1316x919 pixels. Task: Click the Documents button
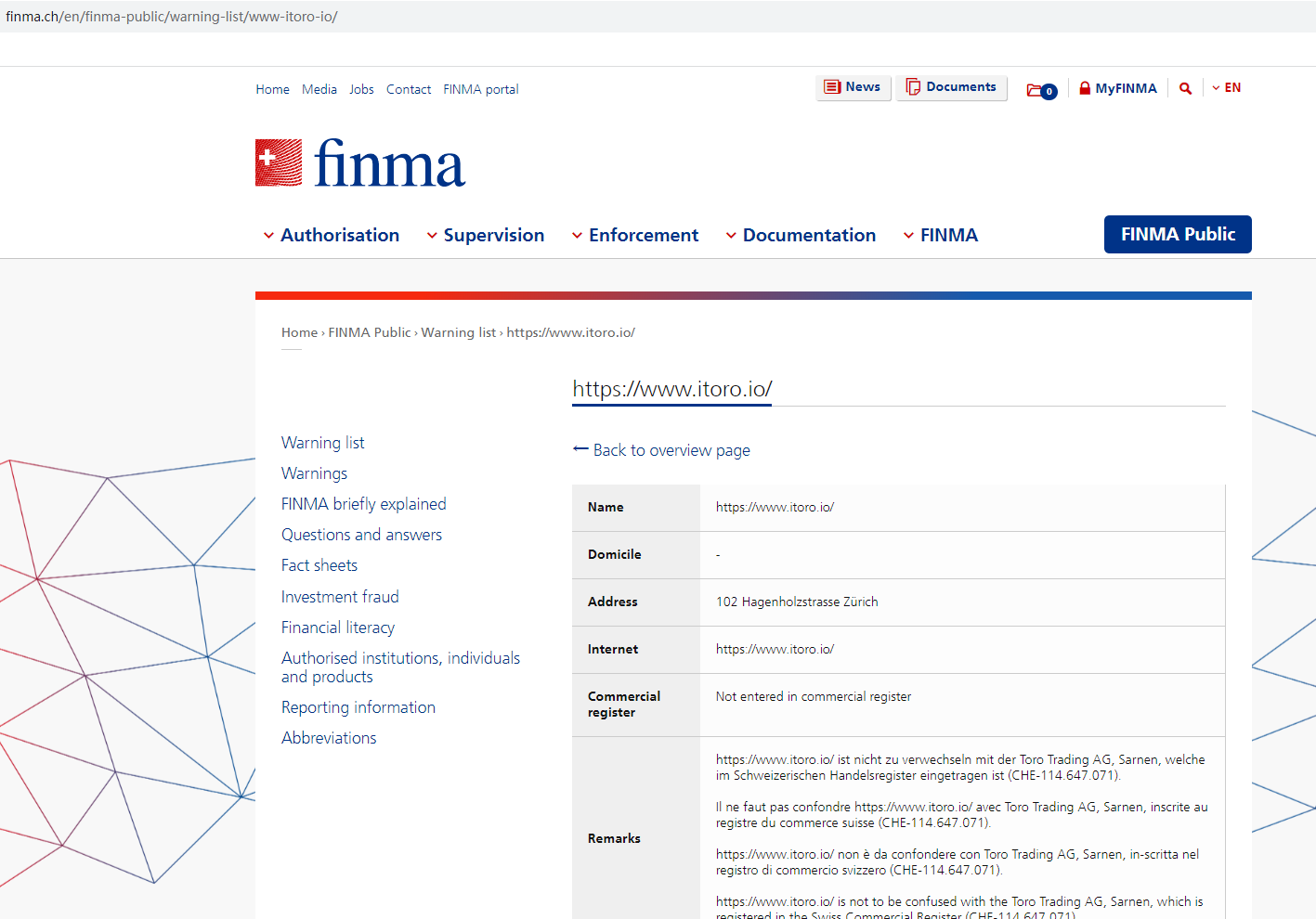pos(951,87)
